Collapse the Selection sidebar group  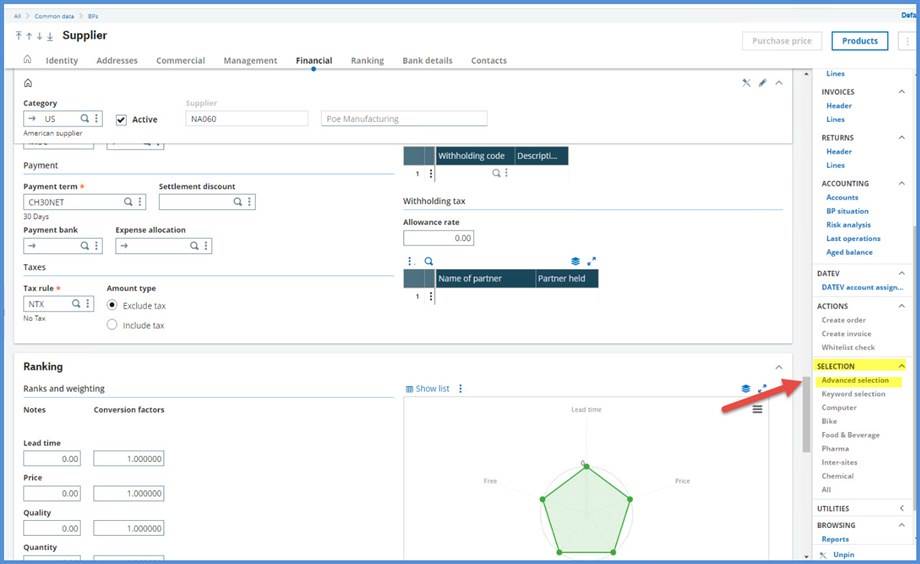click(x=902, y=366)
